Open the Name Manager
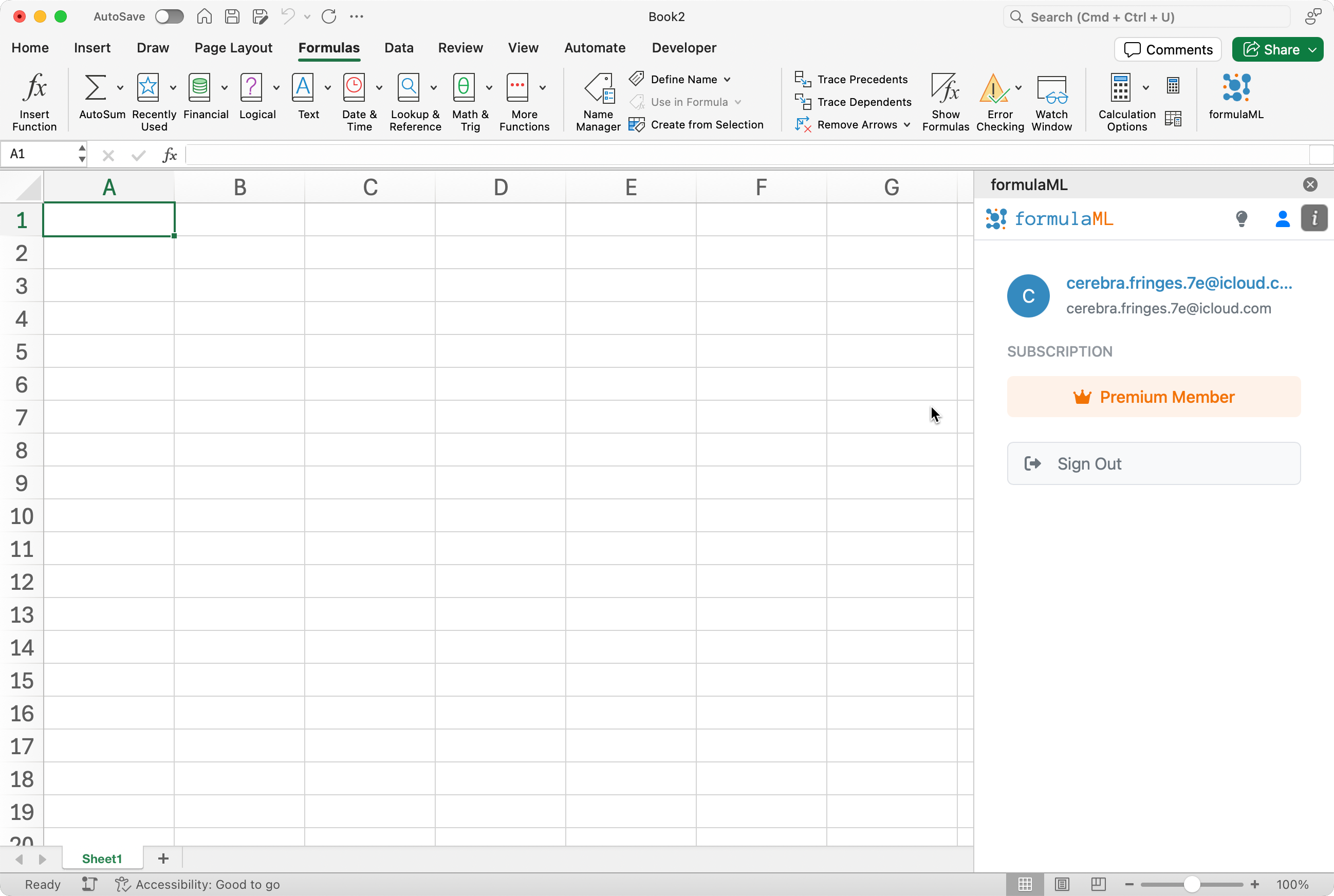 (x=599, y=102)
